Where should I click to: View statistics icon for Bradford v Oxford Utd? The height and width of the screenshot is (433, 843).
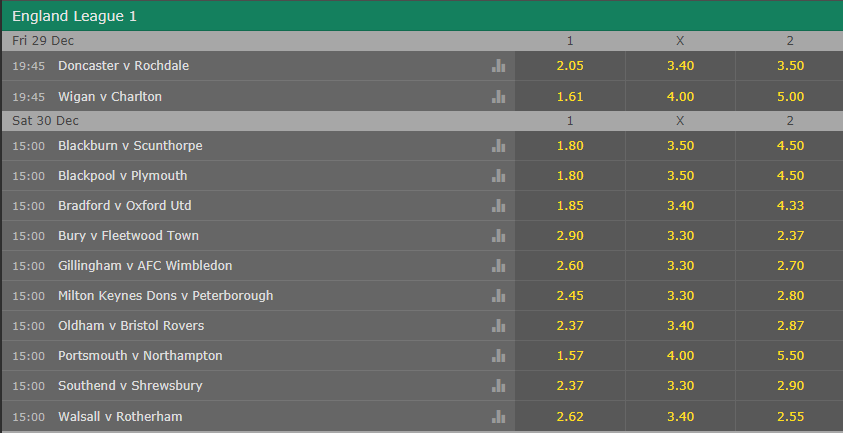coord(498,205)
